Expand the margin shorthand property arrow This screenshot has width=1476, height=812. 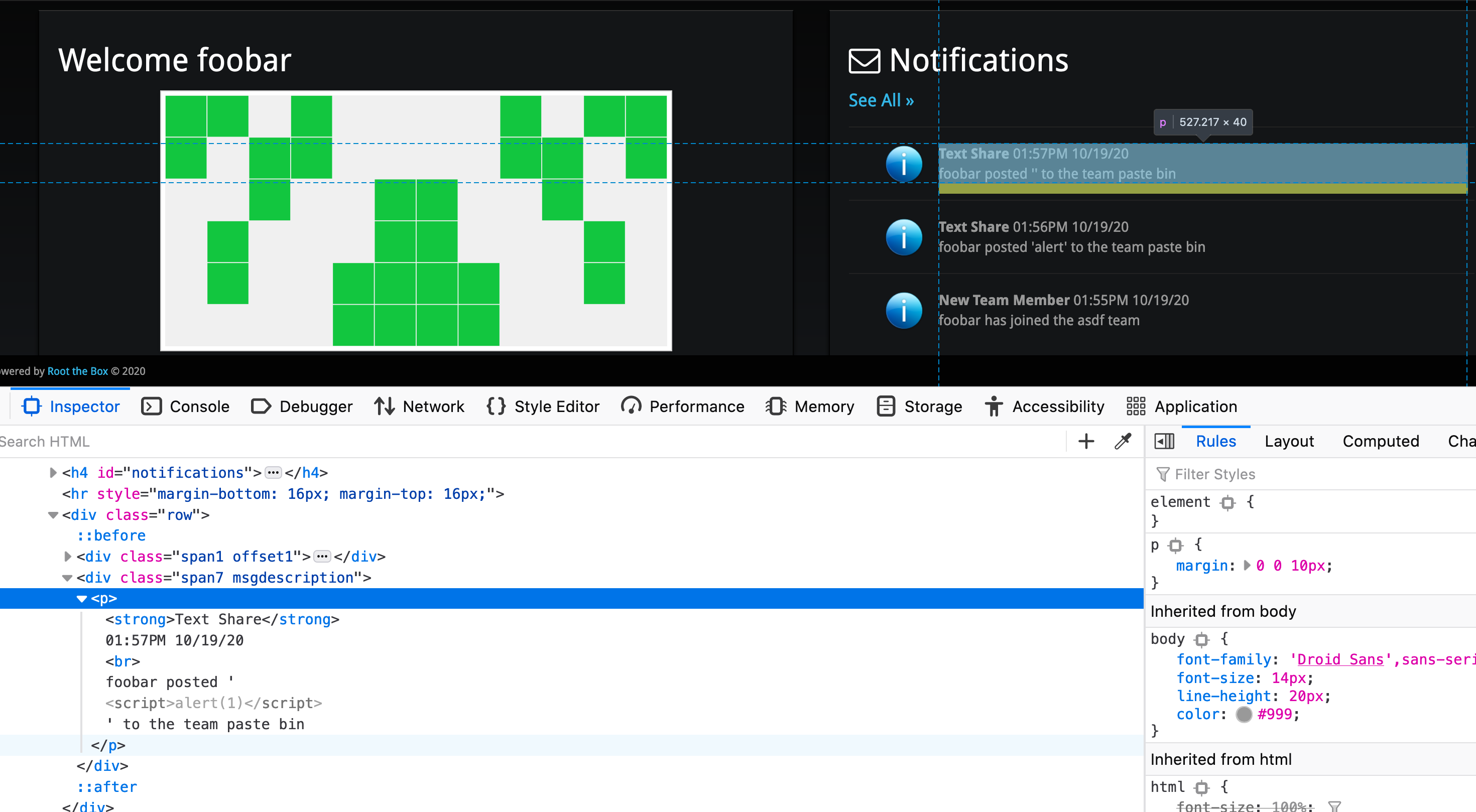tap(1248, 566)
